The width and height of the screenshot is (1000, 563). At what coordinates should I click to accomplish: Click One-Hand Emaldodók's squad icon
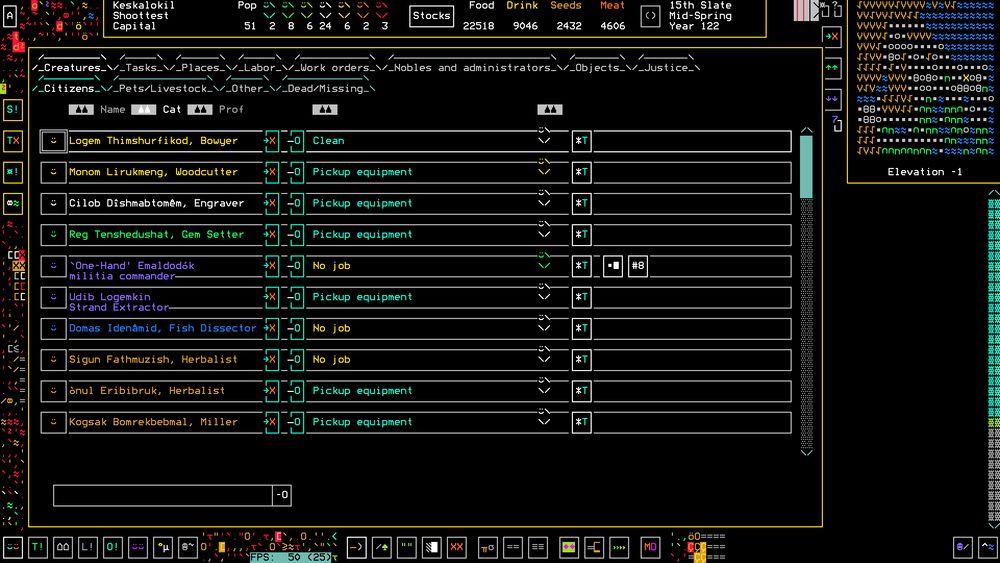click(x=613, y=266)
